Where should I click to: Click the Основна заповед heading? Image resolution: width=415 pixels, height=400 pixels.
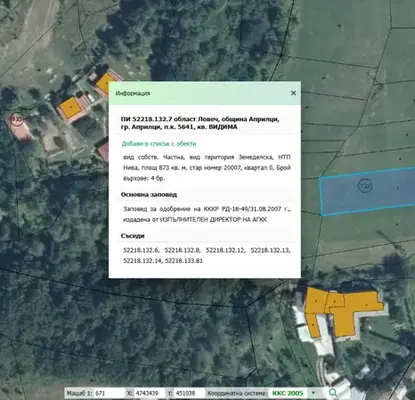149,195
